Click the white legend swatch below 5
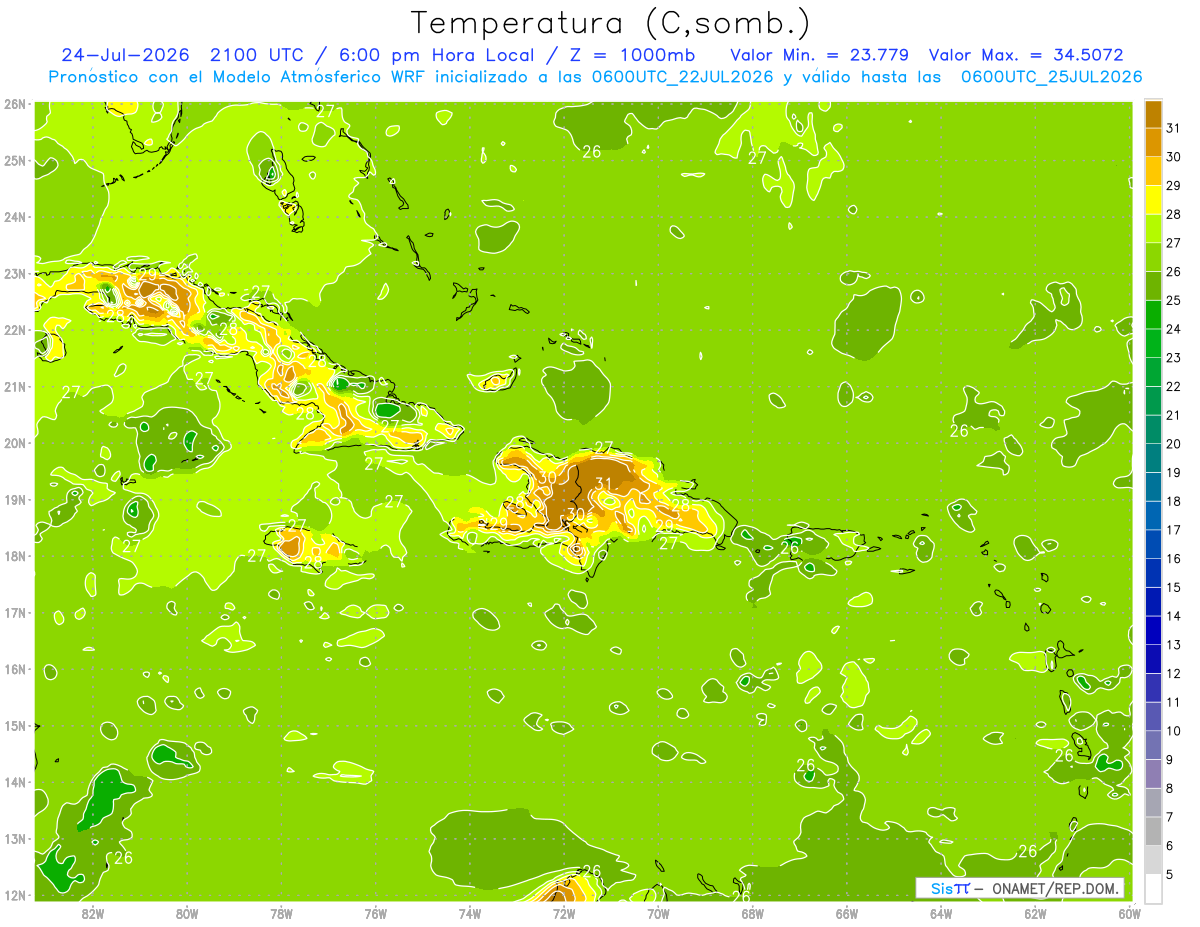This screenshot has height=927, width=1200. click(x=1153, y=888)
